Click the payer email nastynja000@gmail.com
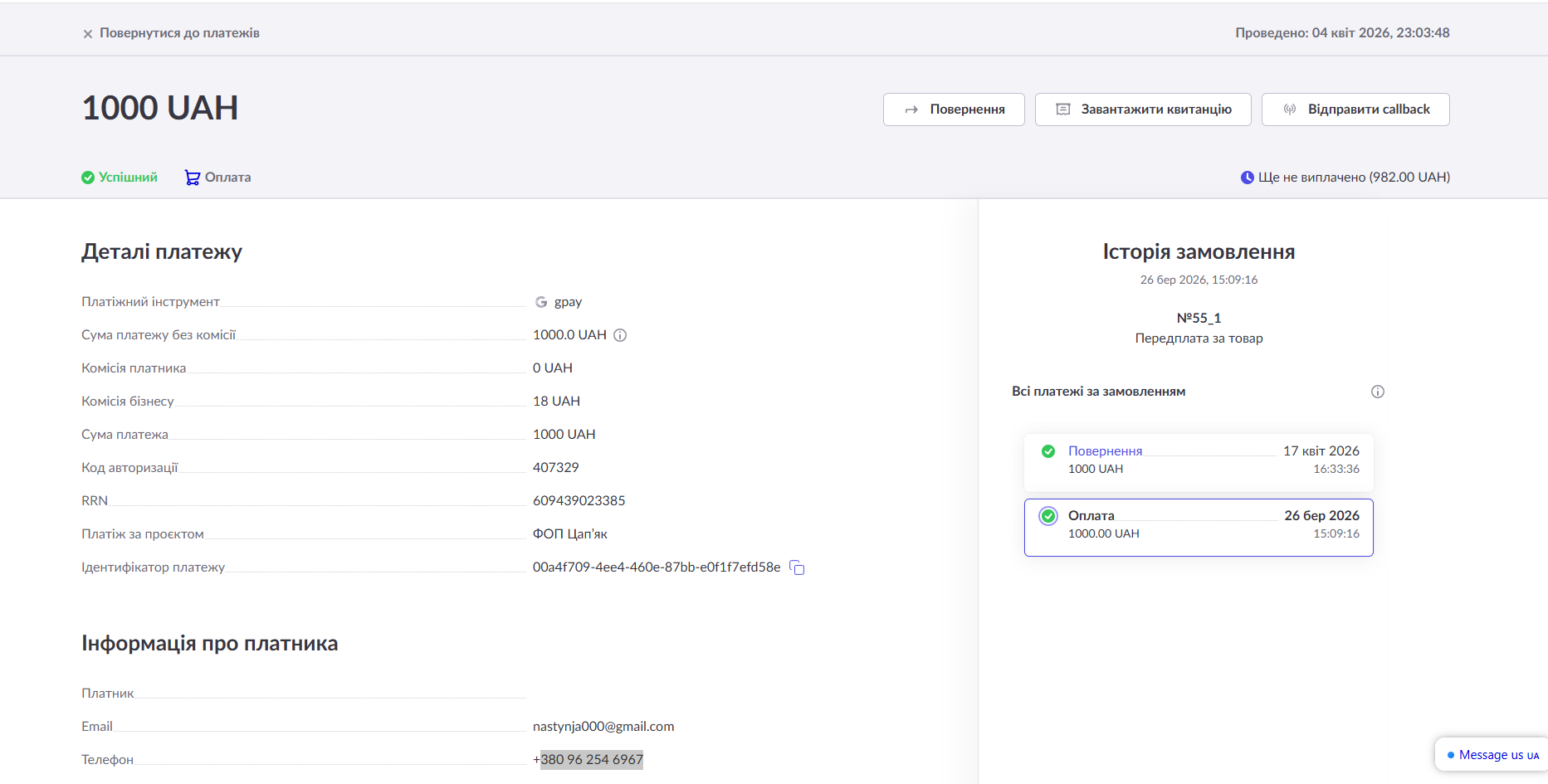The image size is (1548, 784). pyautogui.click(x=603, y=727)
